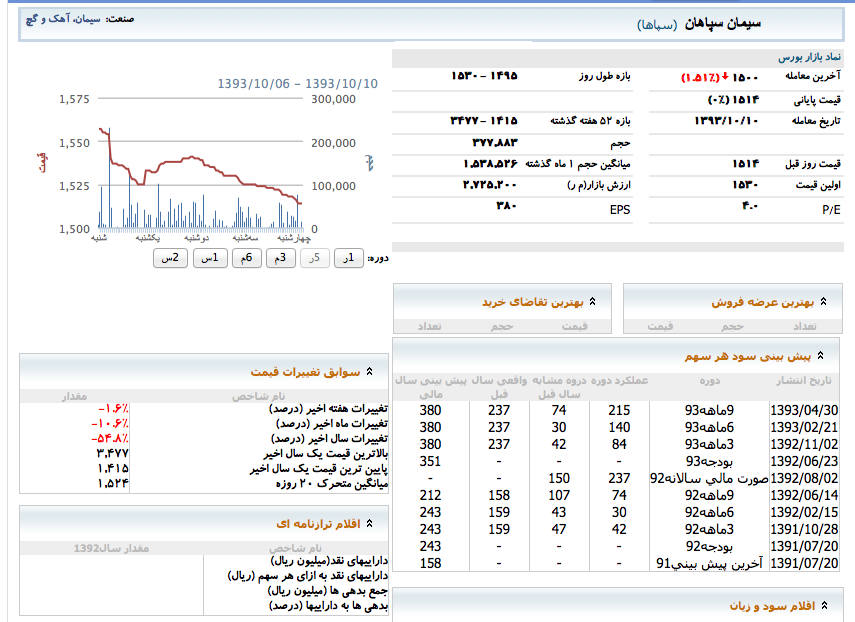
Task: Click the 215 performance value cell
Action: pyautogui.click(x=619, y=410)
